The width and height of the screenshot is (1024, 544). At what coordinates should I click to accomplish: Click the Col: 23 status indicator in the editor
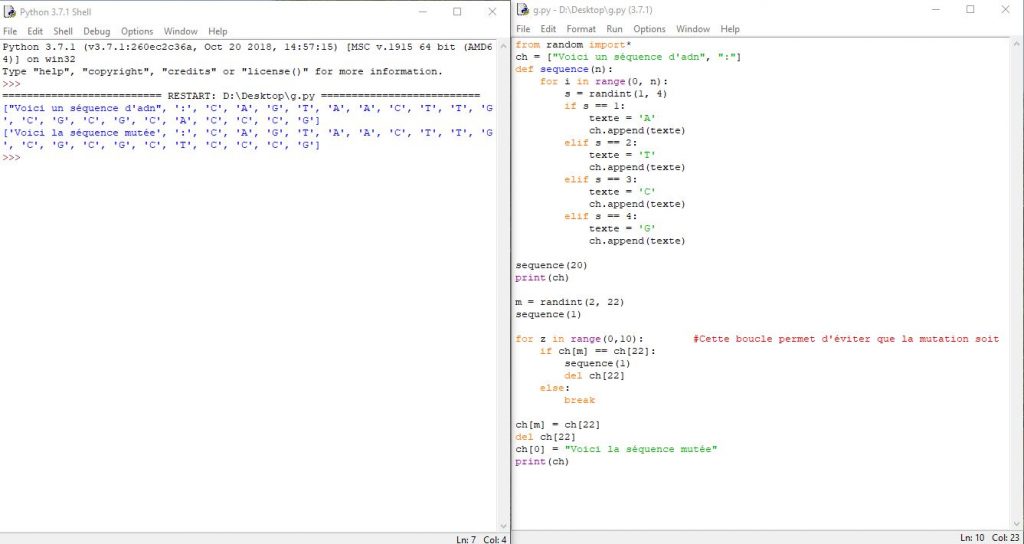(x=1003, y=538)
